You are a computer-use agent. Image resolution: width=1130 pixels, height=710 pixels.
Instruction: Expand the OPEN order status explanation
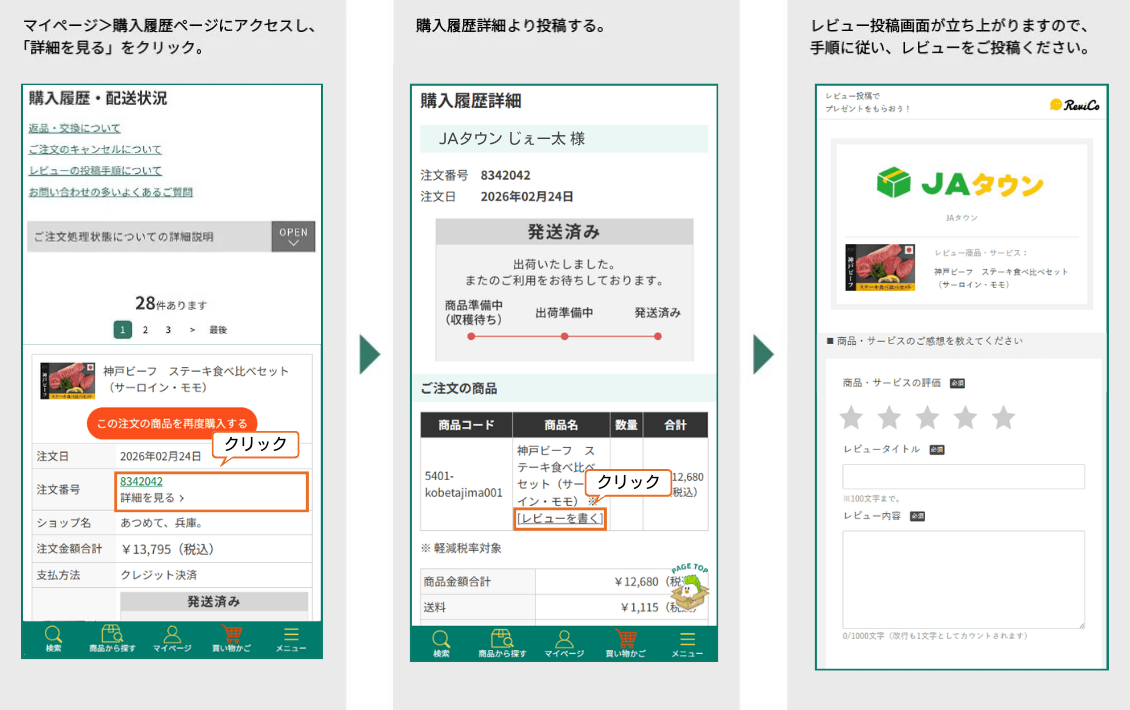pos(293,237)
